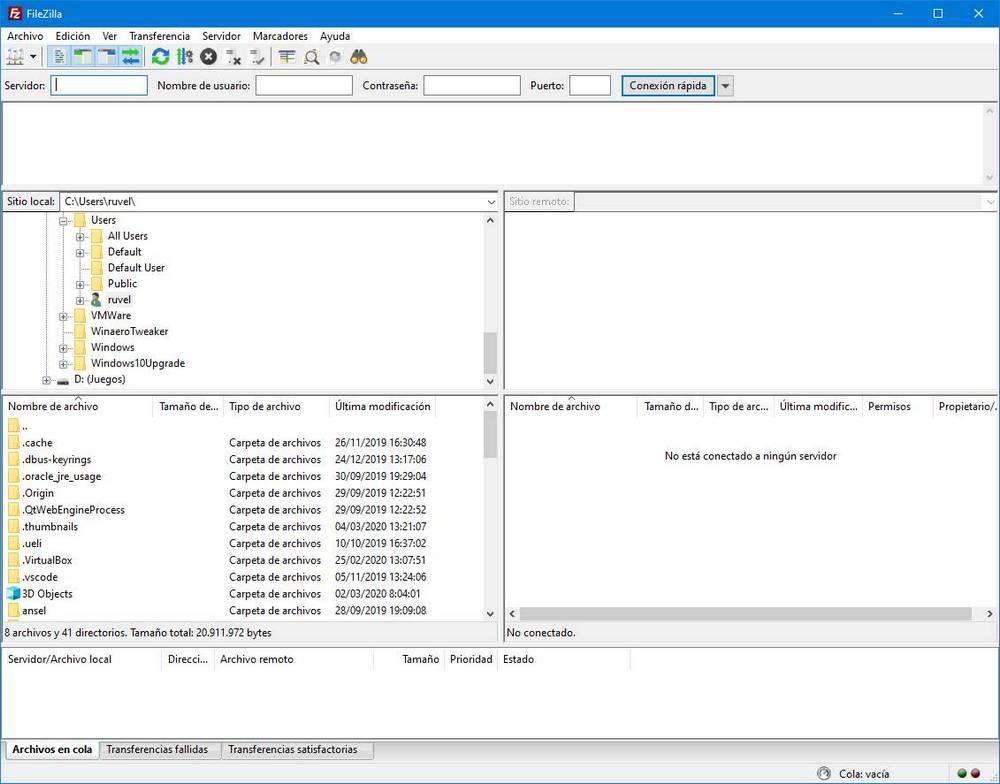This screenshot has width=1000, height=784.
Task: Click the remote list horizontal scrollbar
Action: (745, 614)
